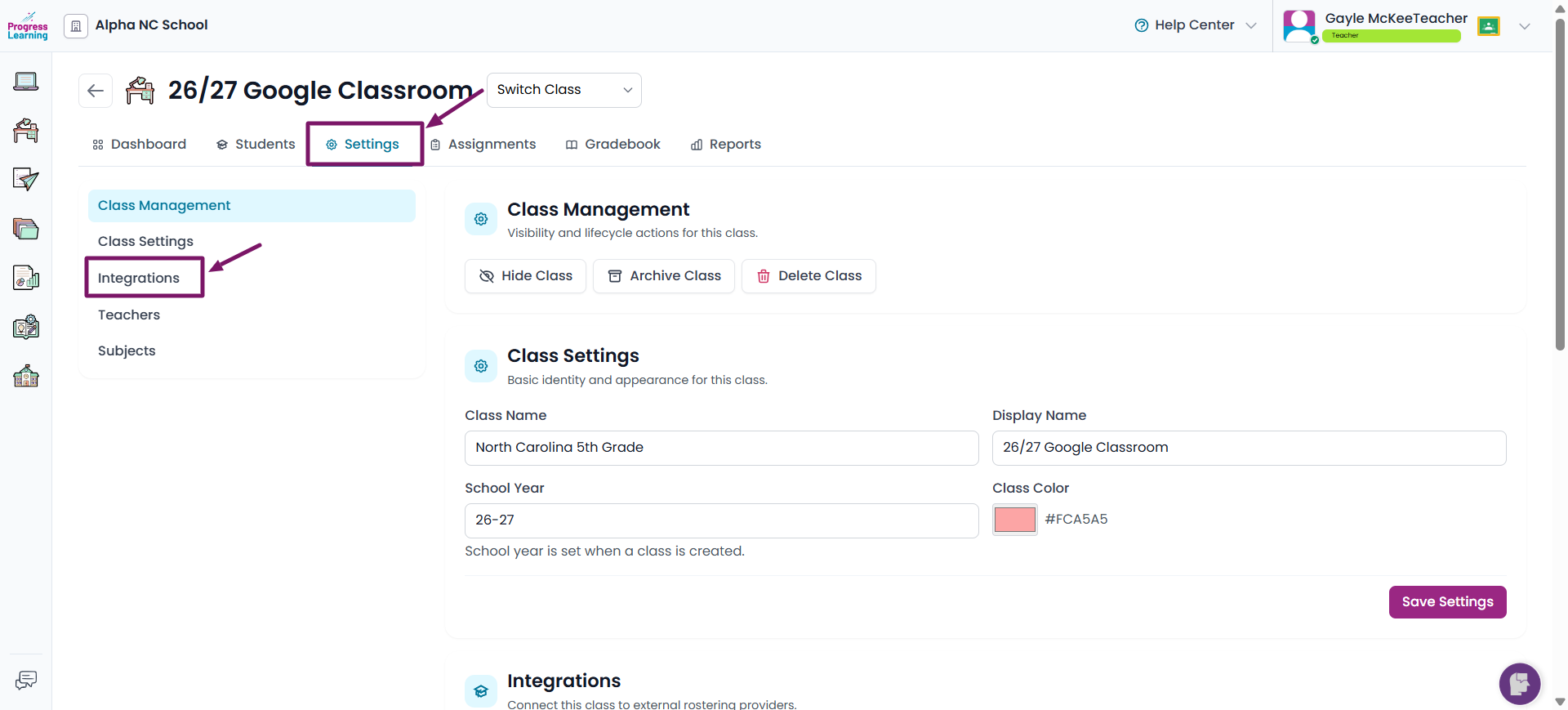1568x710 pixels.
Task: Click the Archive Class button
Action: click(x=664, y=276)
